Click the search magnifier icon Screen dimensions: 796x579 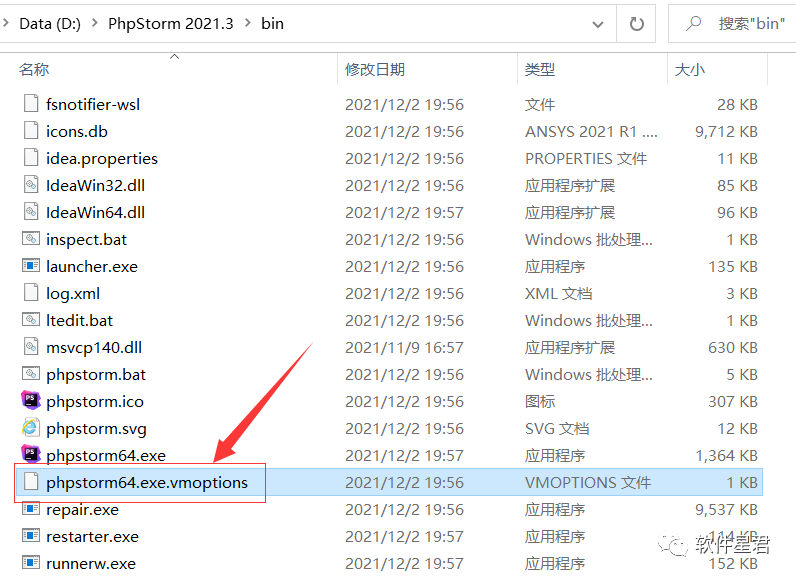coord(693,23)
